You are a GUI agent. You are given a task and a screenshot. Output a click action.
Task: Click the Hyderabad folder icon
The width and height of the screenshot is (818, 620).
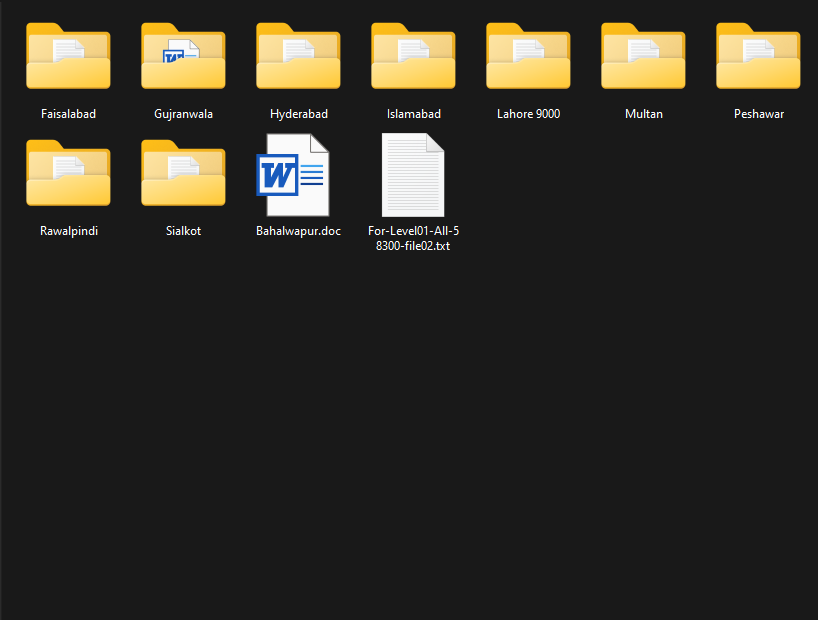pyautogui.click(x=298, y=57)
